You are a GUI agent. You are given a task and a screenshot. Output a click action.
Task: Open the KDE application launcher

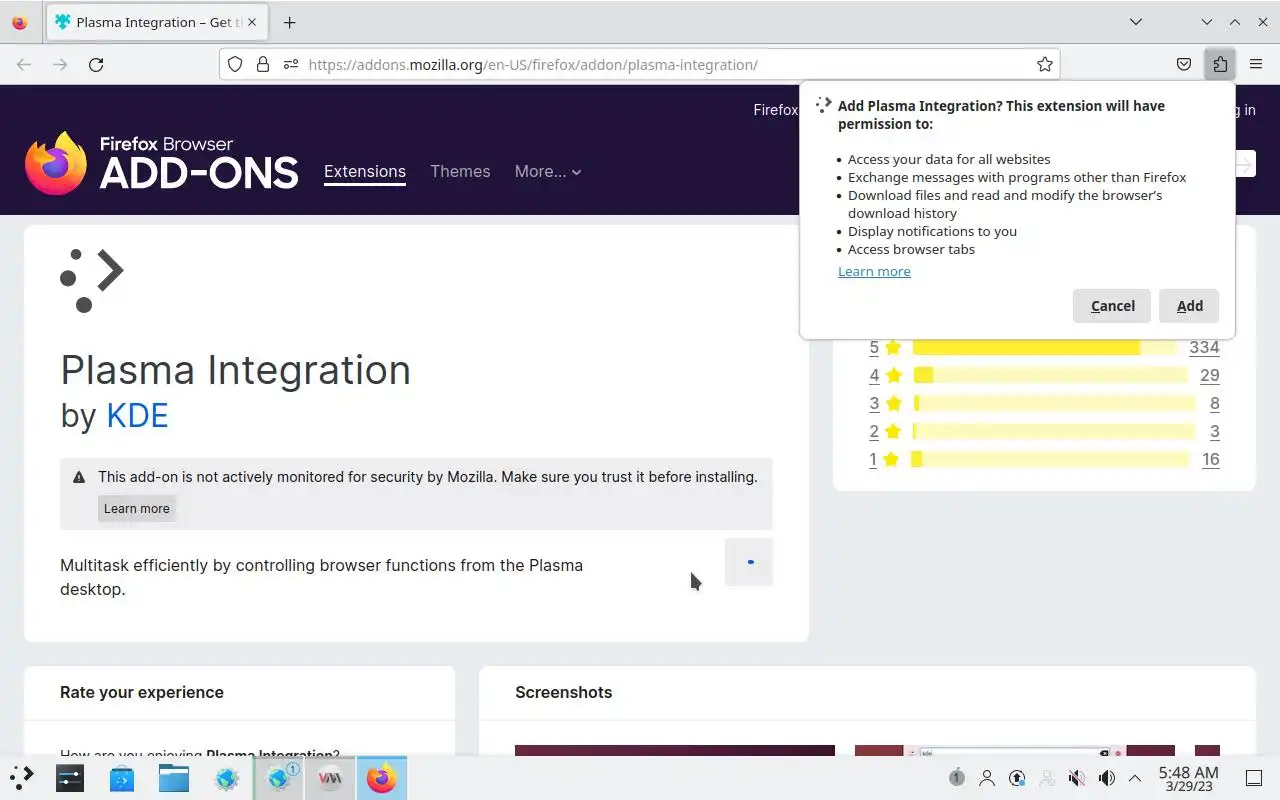[x=21, y=778]
